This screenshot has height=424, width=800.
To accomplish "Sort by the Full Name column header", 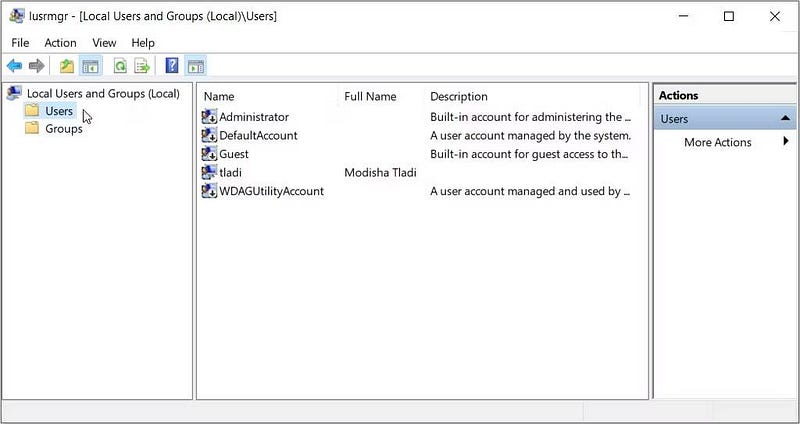I will (370, 96).
